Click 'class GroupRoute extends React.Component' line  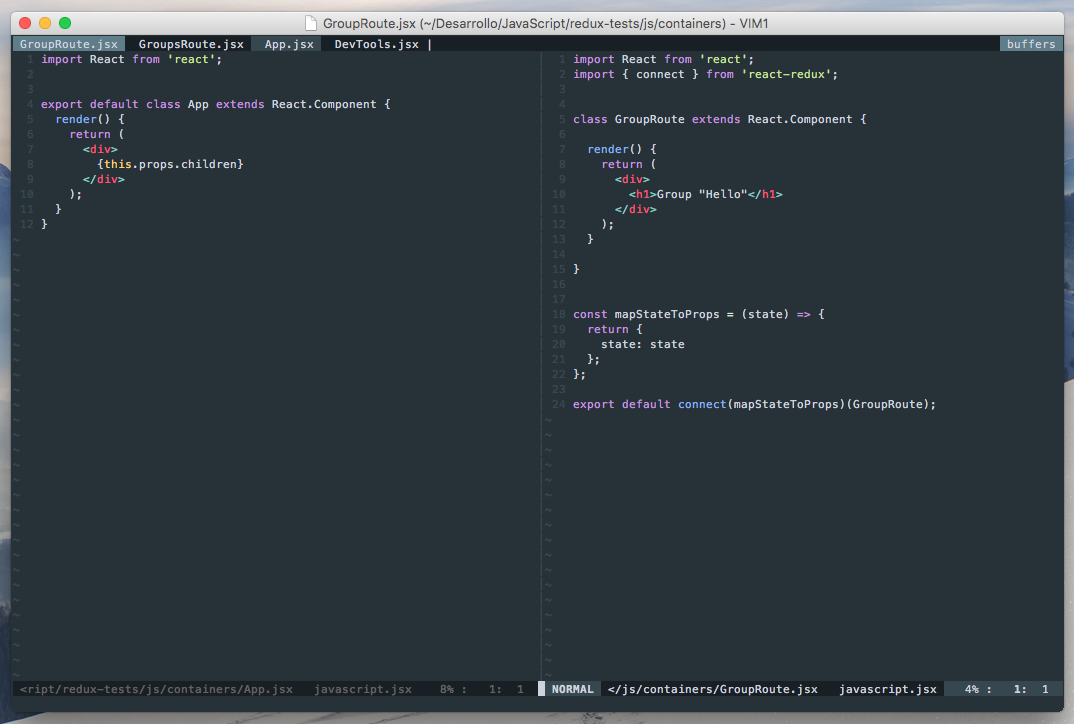(720, 119)
